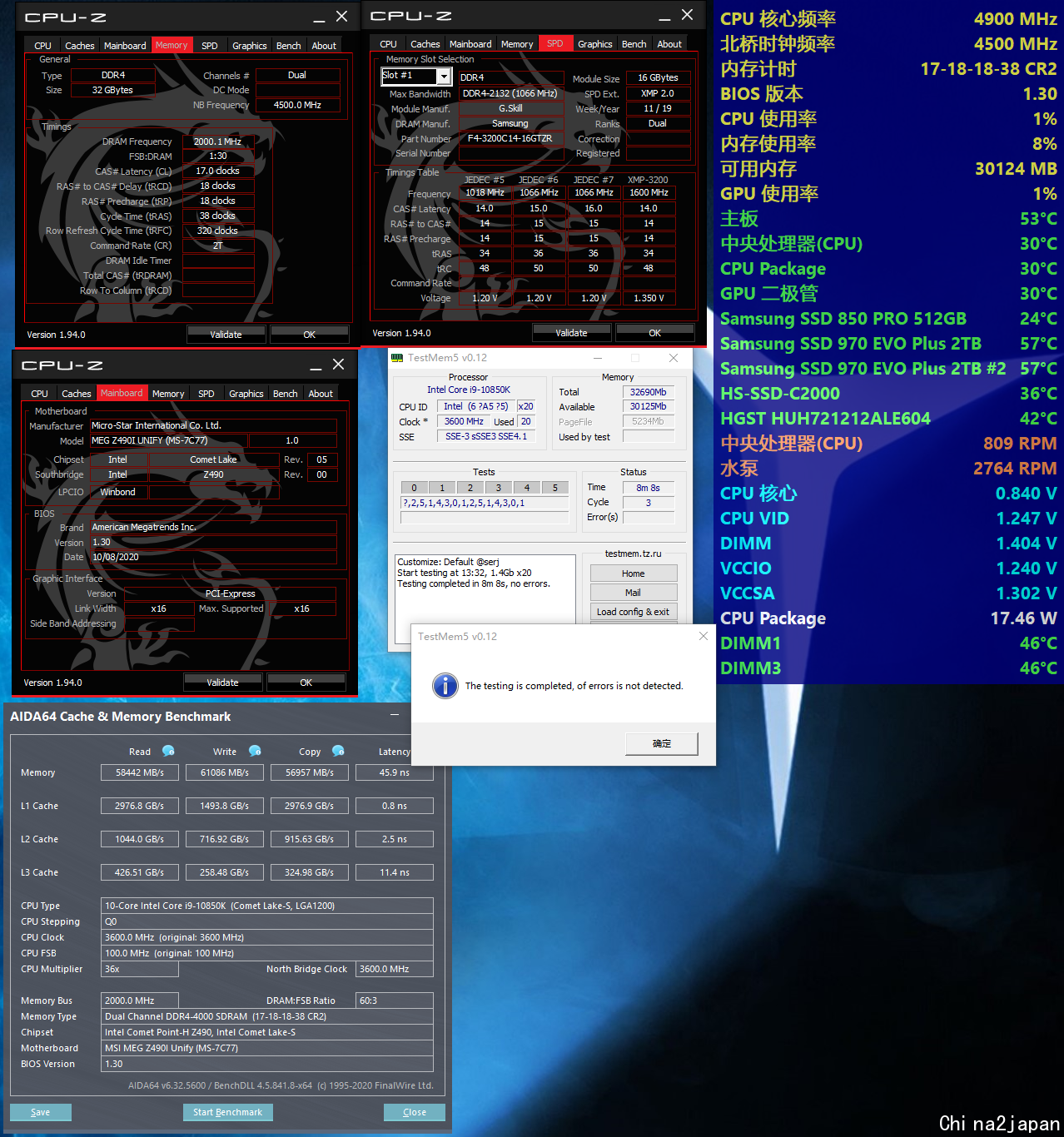Click the Save button in AIDA64 benchmark

[x=40, y=1112]
